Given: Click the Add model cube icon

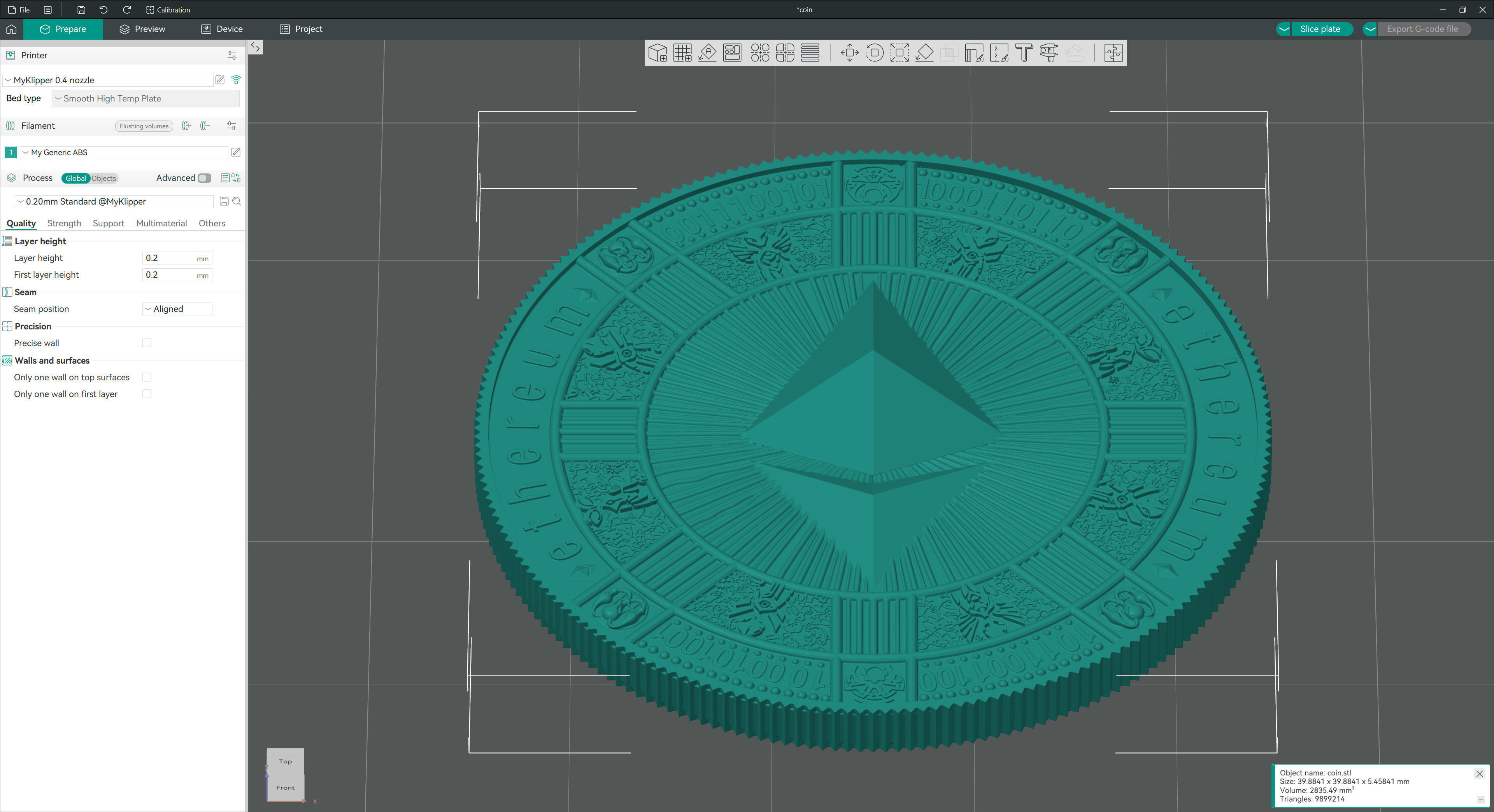Looking at the screenshot, I should coord(657,53).
